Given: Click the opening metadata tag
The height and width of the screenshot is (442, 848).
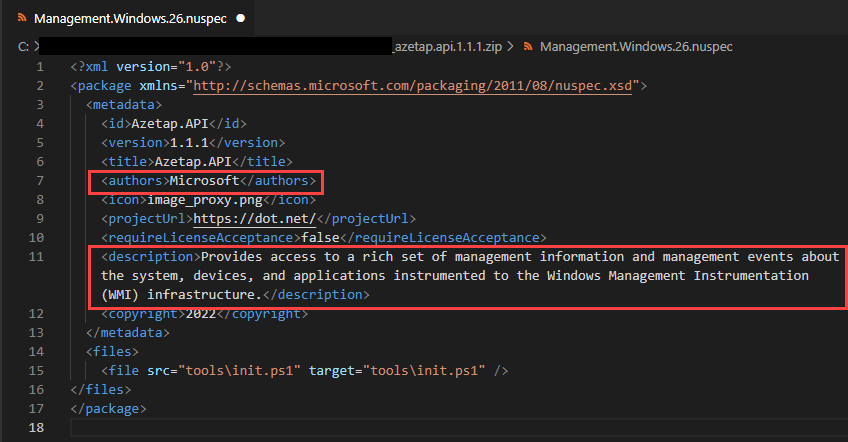Looking at the screenshot, I should (x=124, y=104).
